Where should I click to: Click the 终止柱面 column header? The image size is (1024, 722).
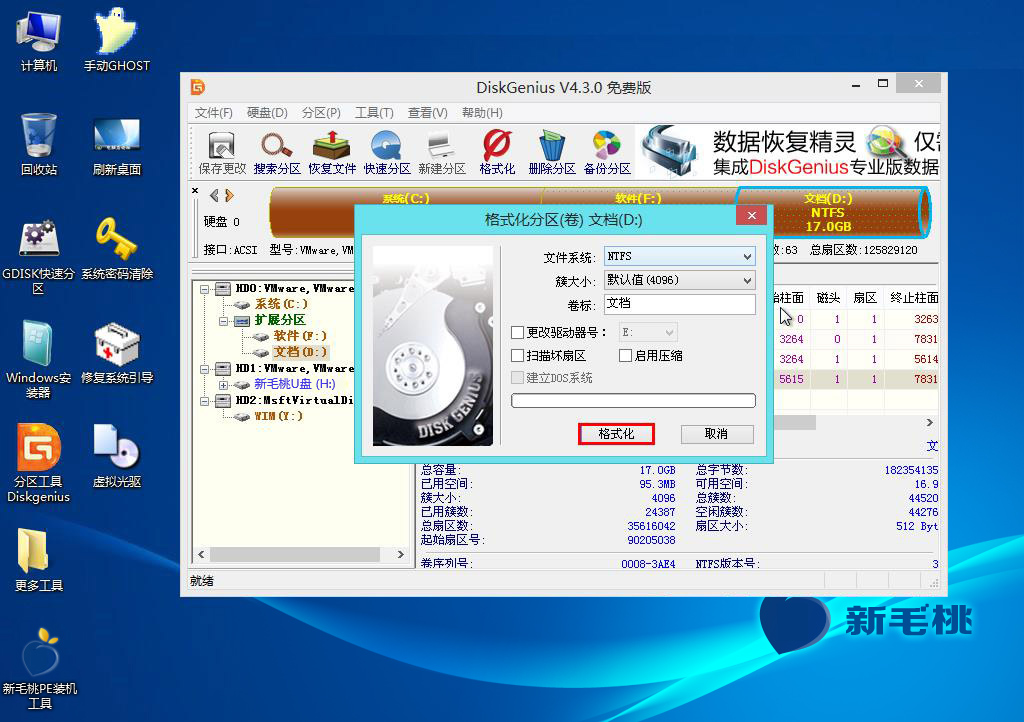coord(913,298)
